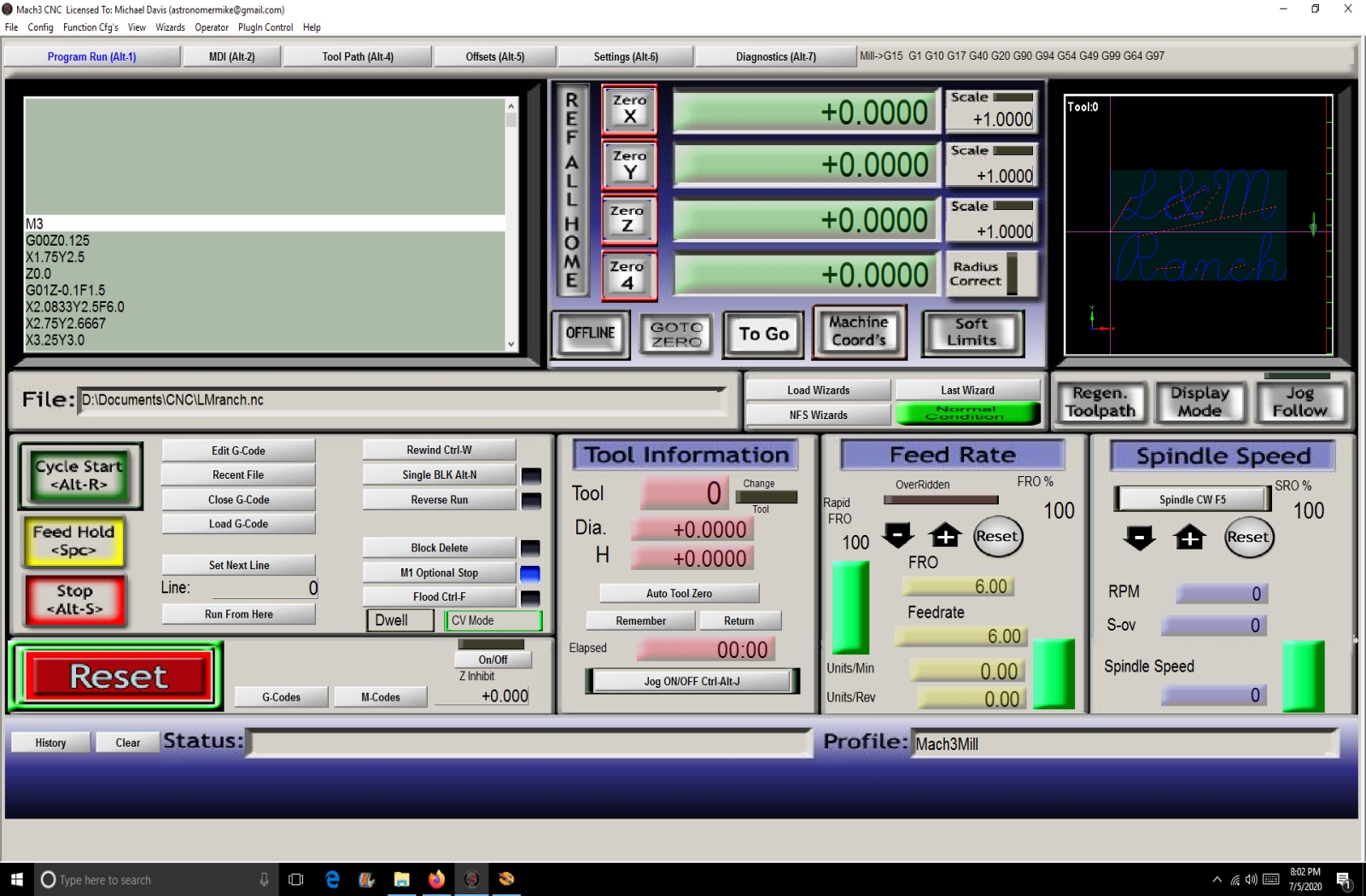This screenshot has width=1366, height=896.
Task: Toggle Spindle CW F5
Action: [1192, 499]
